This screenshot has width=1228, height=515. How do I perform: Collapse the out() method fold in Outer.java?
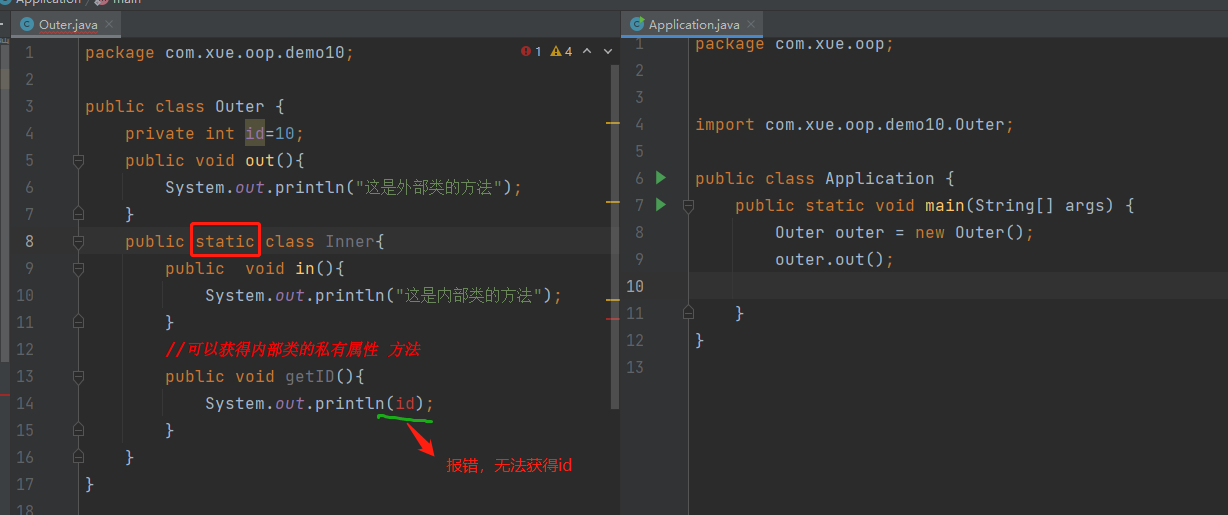click(78, 160)
